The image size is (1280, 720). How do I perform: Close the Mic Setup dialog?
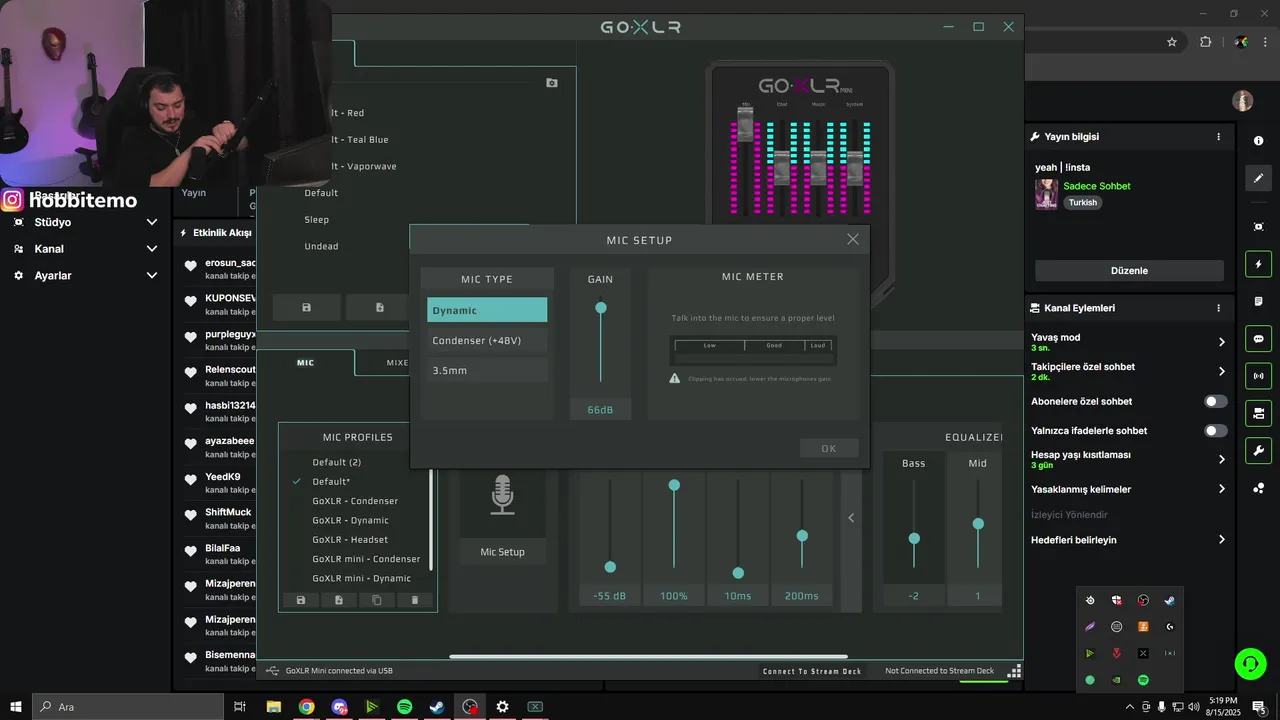point(853,239)
